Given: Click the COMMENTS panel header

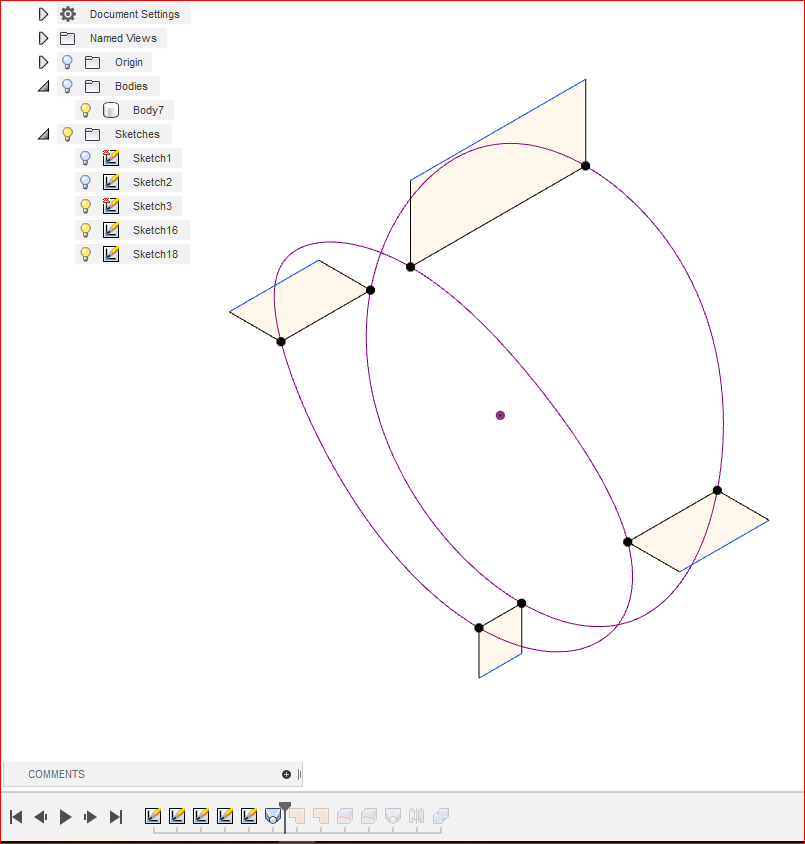Looking at the screenshot, I should point(57,774).
